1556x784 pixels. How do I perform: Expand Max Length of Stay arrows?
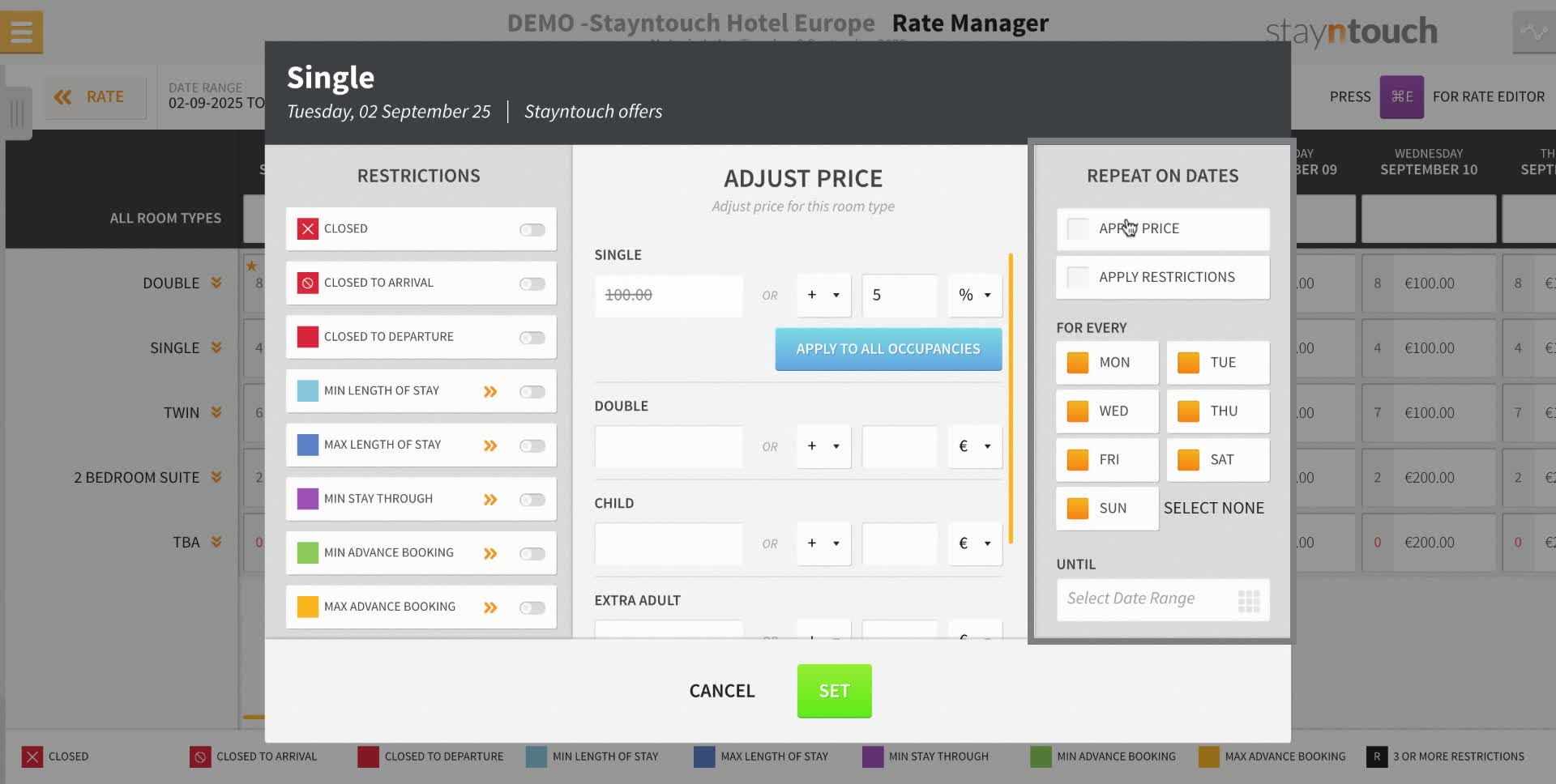[490, 445]
